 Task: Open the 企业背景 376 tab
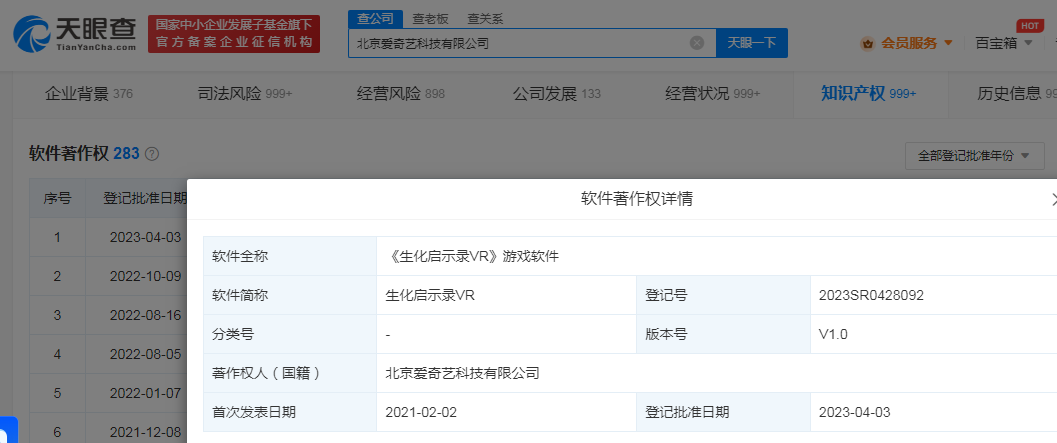click(88, 94)
